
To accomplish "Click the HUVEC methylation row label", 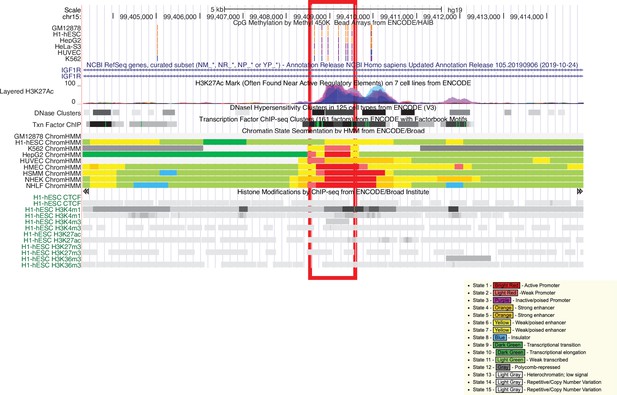I will 69,53.
